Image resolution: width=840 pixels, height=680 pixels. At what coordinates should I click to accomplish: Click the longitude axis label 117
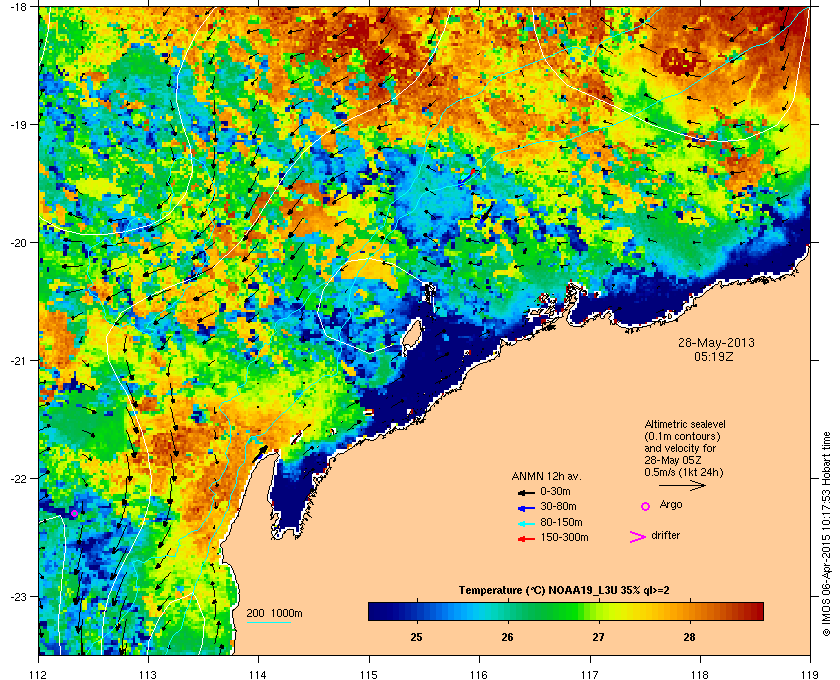point(590,674)
